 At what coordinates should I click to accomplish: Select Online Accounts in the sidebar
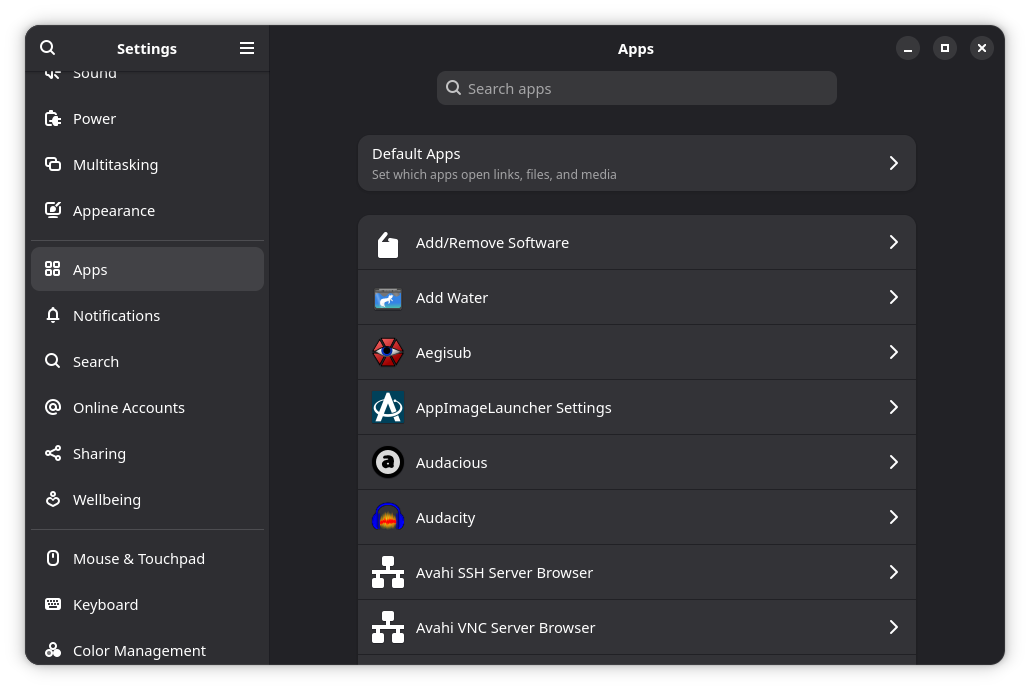point(128,407)
